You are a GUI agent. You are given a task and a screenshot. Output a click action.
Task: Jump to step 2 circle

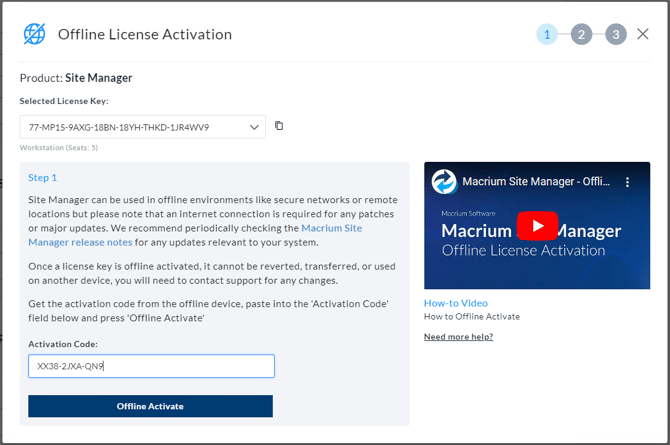click(x=581, y=34)
